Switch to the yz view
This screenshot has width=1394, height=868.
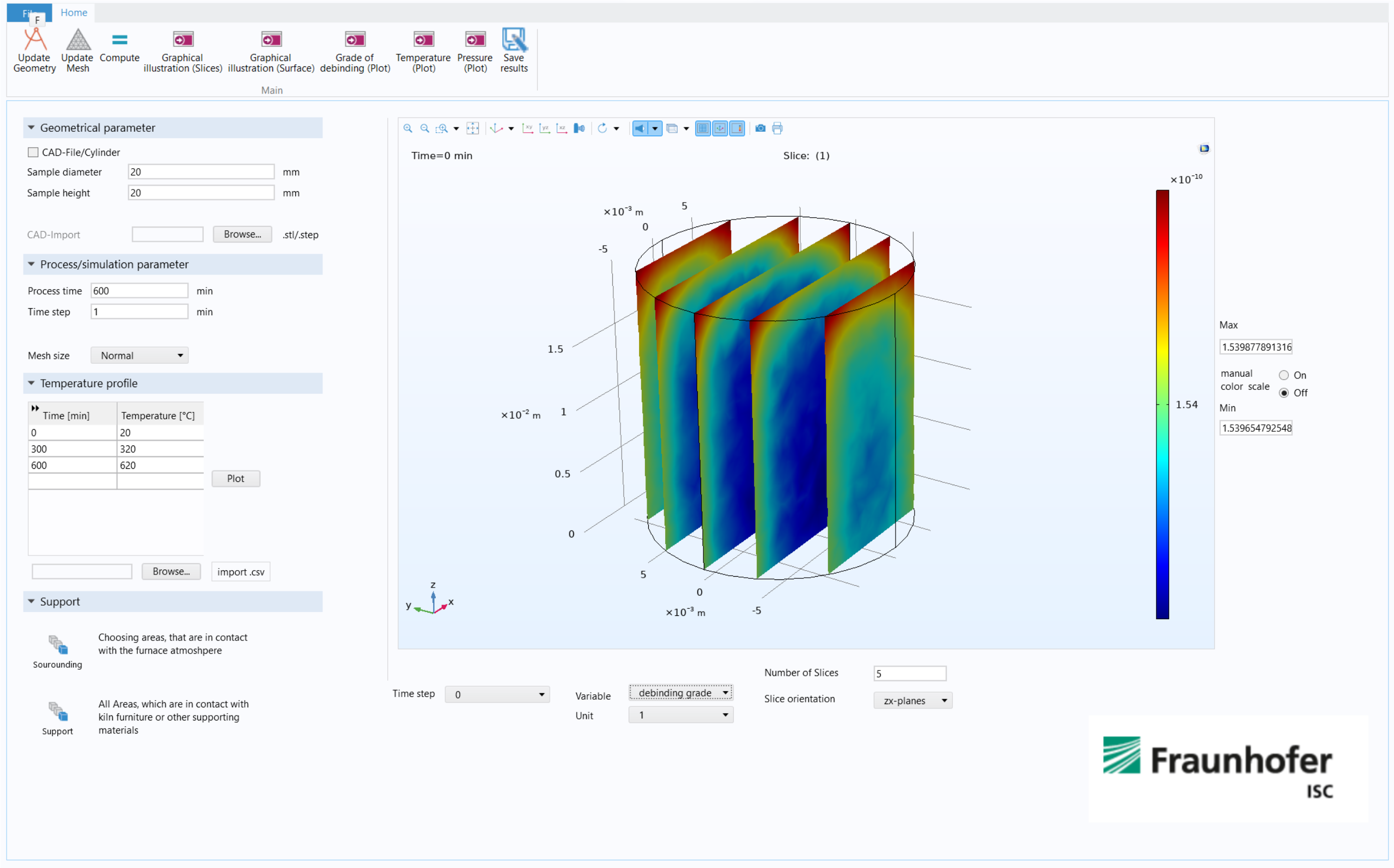544,128
